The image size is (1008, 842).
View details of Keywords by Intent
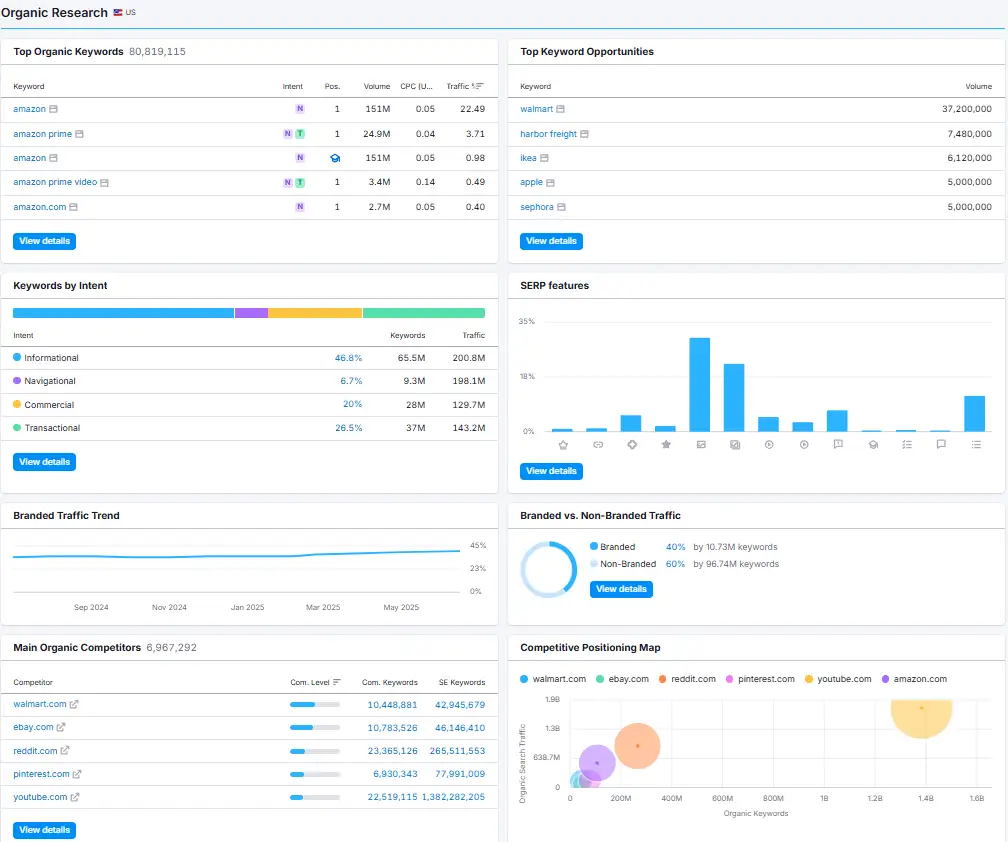click(x=44, y=462)
